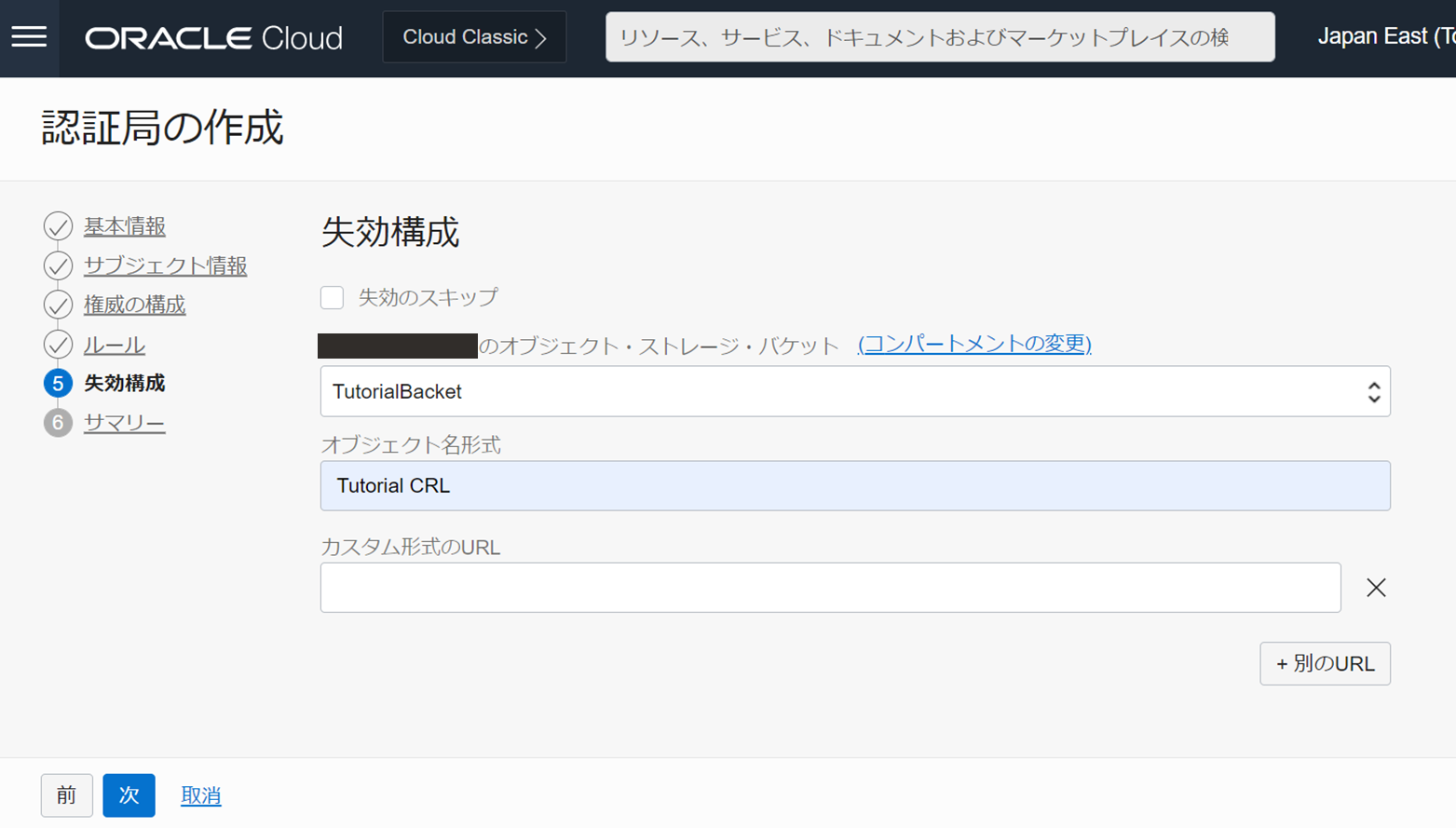Remove the custom URL with X icon
1456x828 pixels.
(x=1375, y=588)
